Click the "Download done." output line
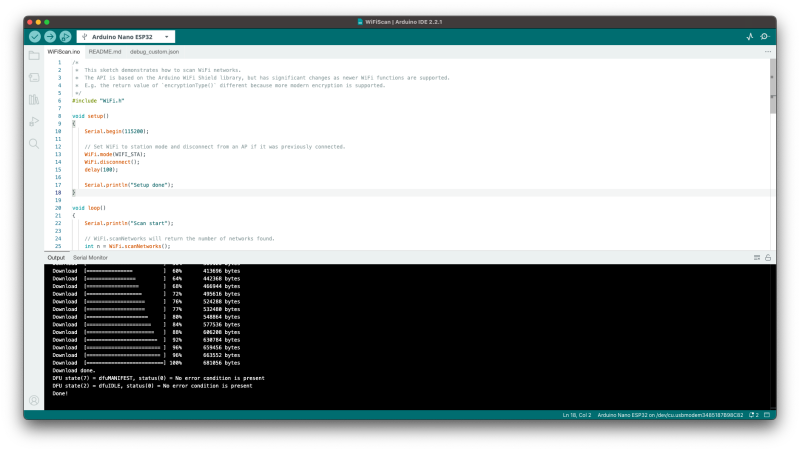 pos(74,371)
